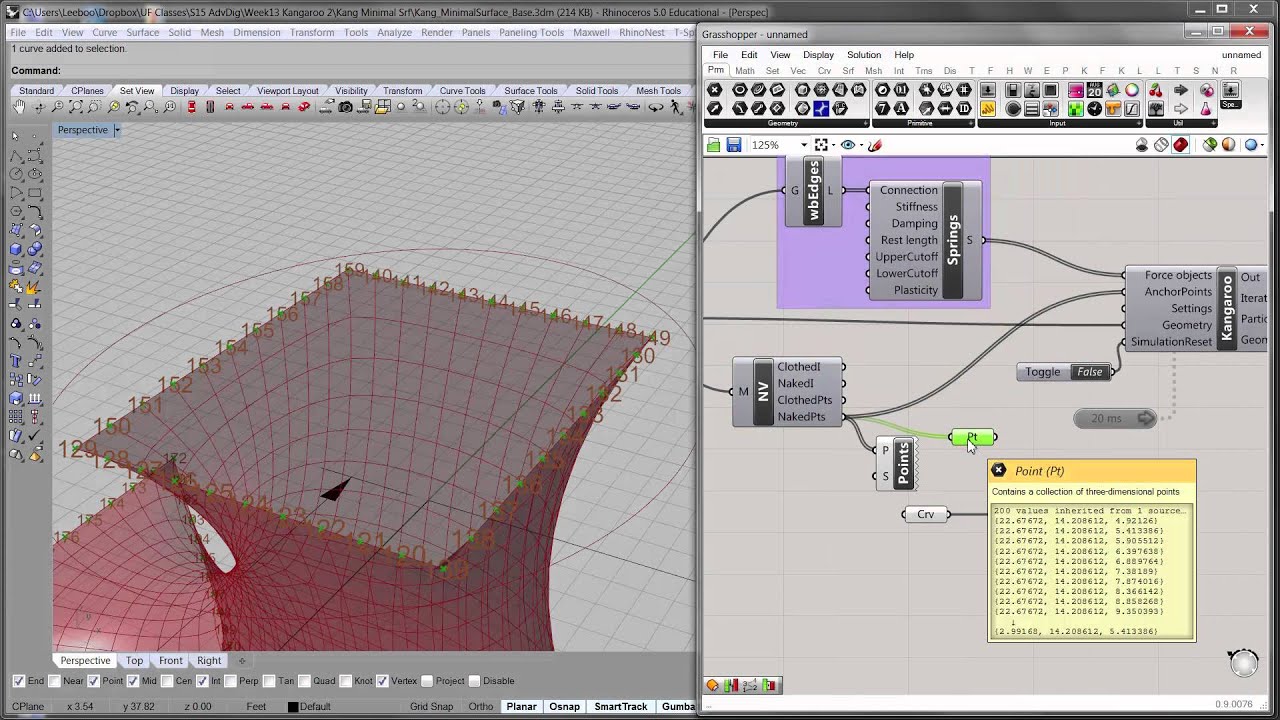The height and width of the screenshot is (720, 1280).
Task: Click the red preview mode icon in Grasshopper
Action: (1180, 145)
